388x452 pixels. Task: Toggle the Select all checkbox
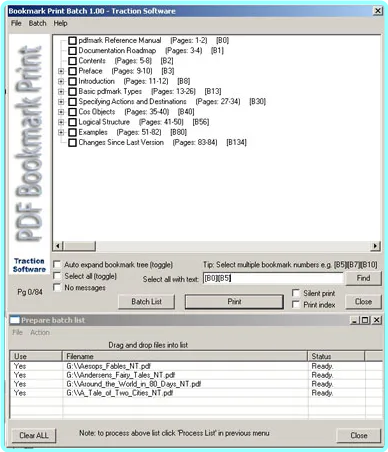[x=57, y=276]
